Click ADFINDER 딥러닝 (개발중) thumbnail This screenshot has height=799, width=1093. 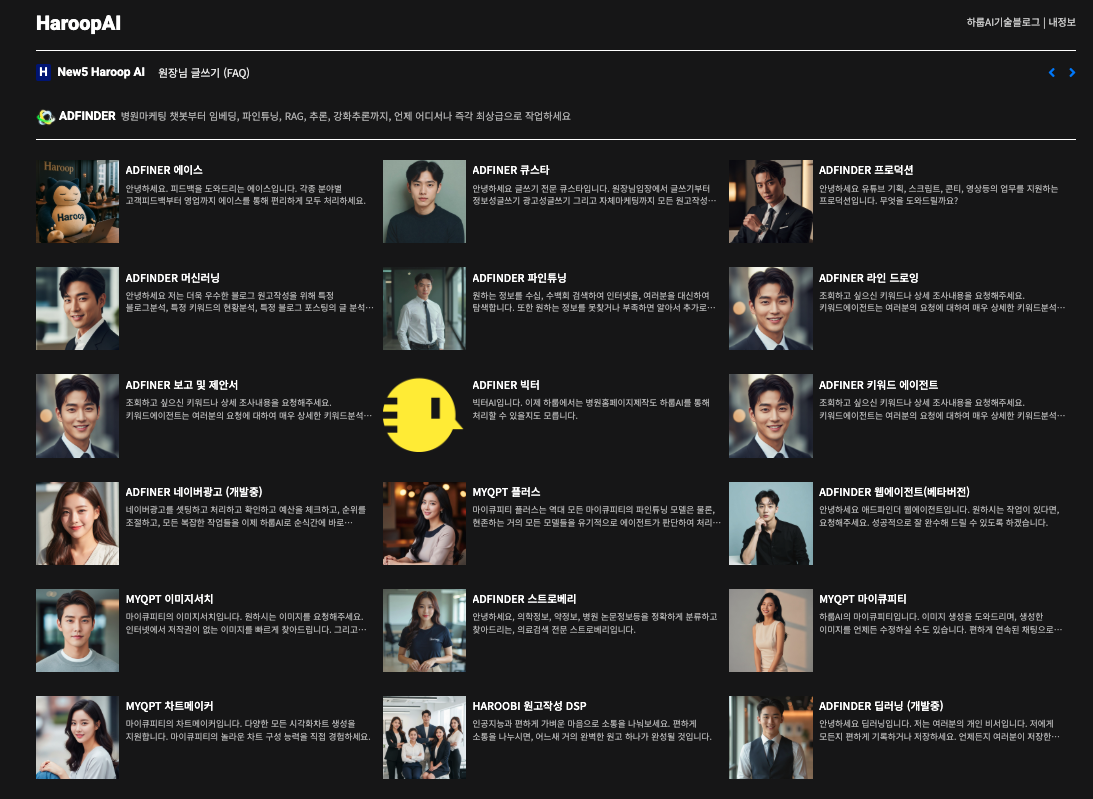[771, 737]
